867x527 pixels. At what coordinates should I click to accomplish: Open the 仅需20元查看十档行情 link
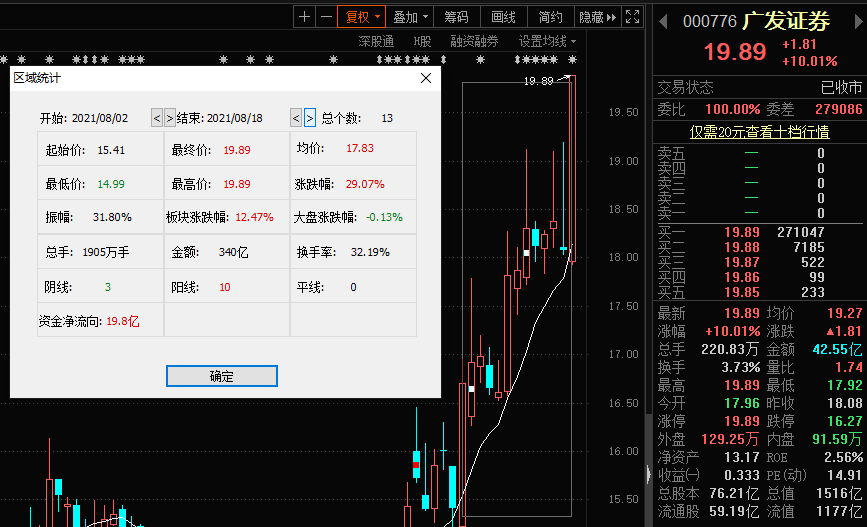pos(759,132)
